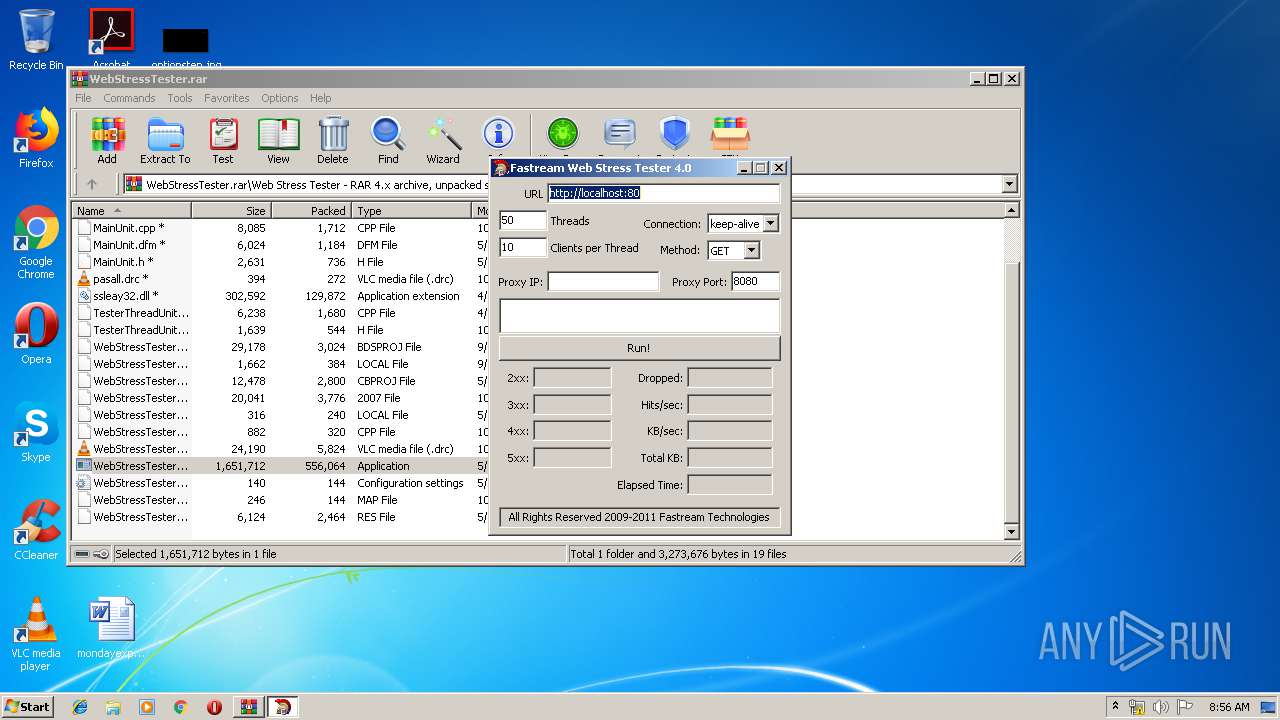Click the Protect blue shield icon
The image size is (1280, 720).
[x=675, y=134]
